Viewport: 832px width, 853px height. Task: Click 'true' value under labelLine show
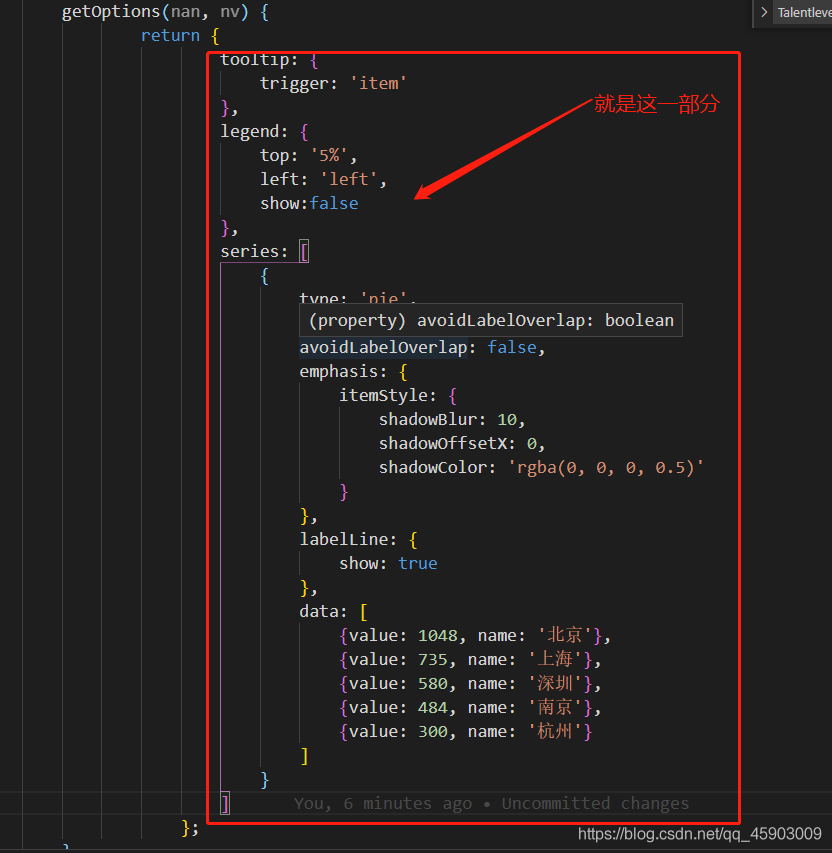coord(417,563)
